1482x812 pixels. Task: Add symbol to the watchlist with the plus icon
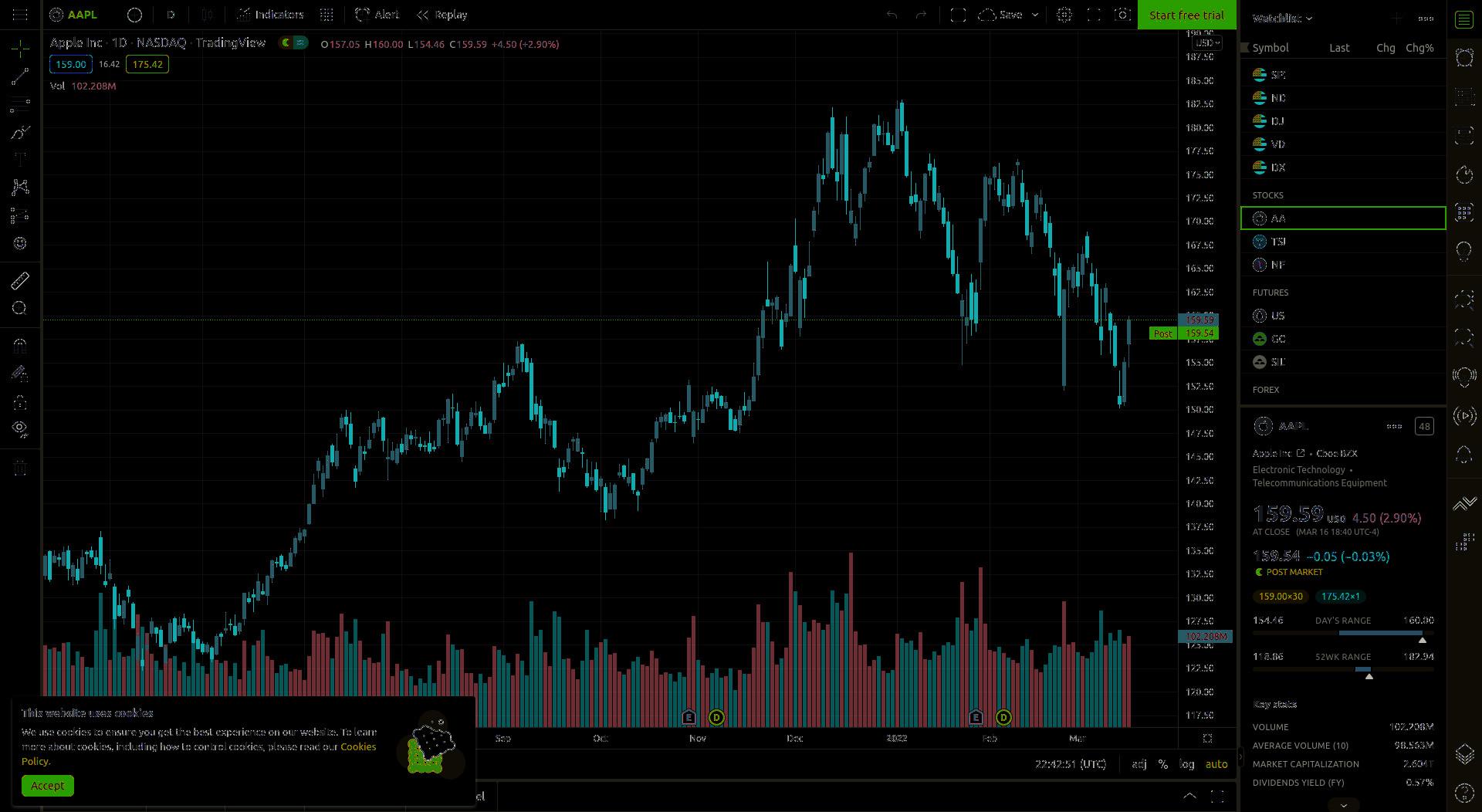point(1396,18)
